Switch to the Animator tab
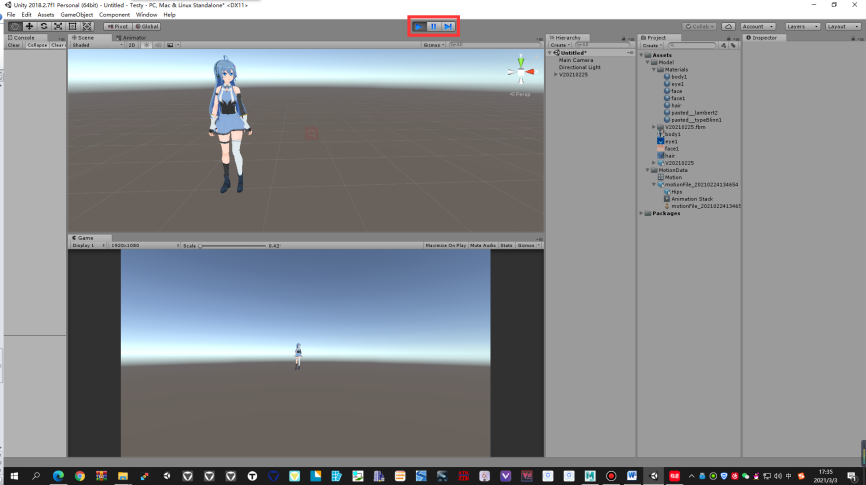 pos(131,38)
